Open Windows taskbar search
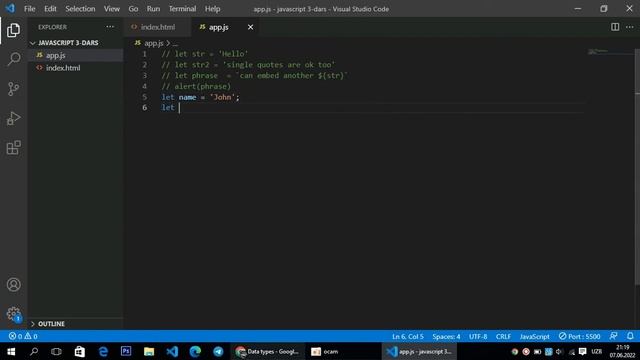 [34, 351]
